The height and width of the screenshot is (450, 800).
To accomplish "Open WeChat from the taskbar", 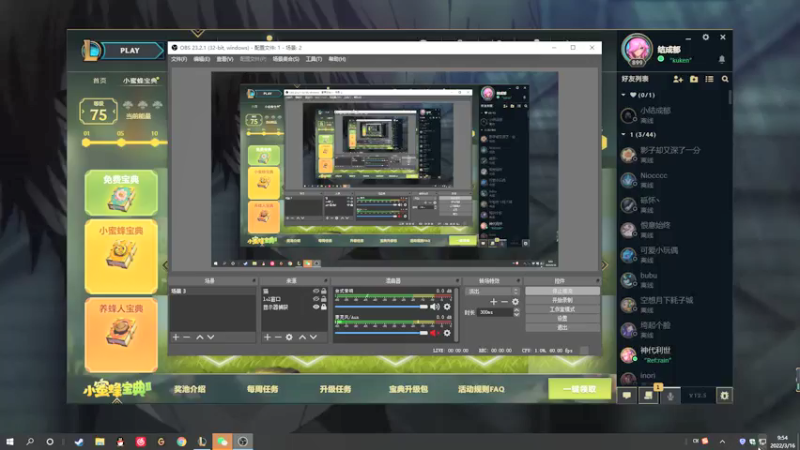I will pyautogui.click(x=222, y=441).
